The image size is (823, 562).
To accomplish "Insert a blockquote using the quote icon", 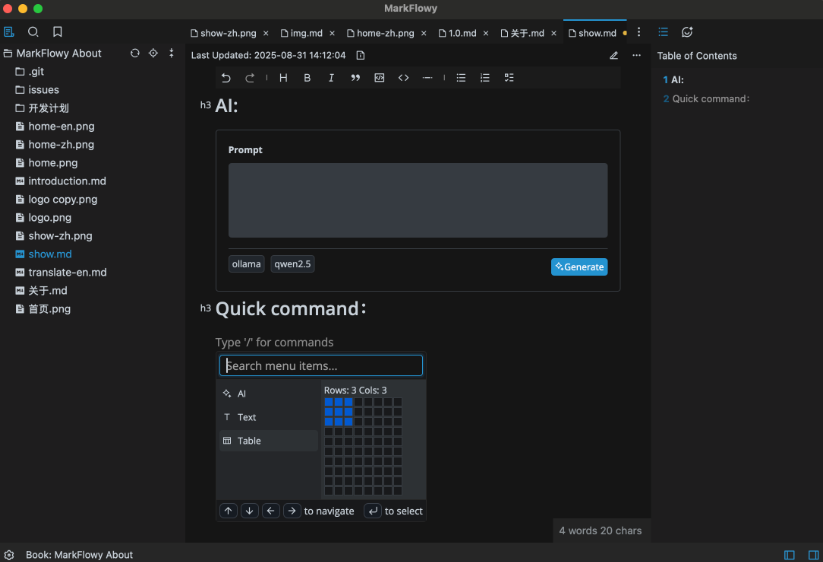I will point(355,78).
